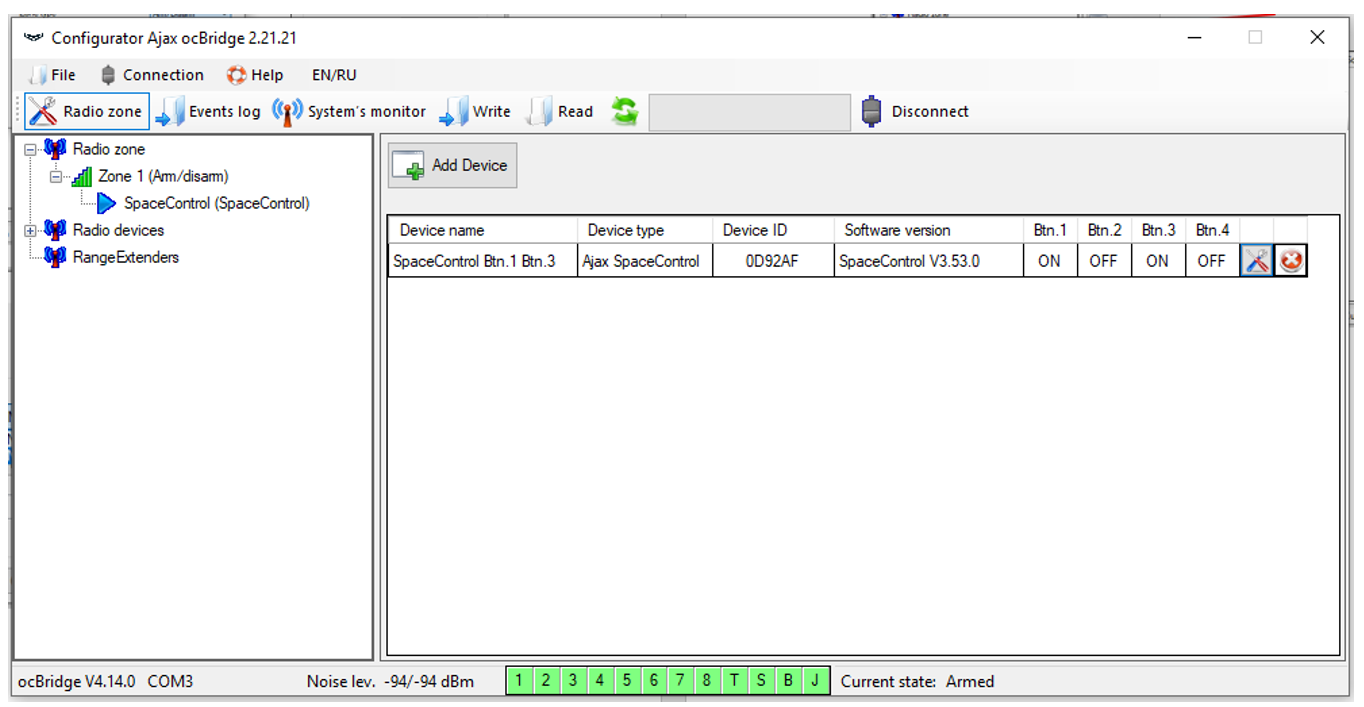
Task: Click status indicator 8 in status bar
Action: coord(707,681)
